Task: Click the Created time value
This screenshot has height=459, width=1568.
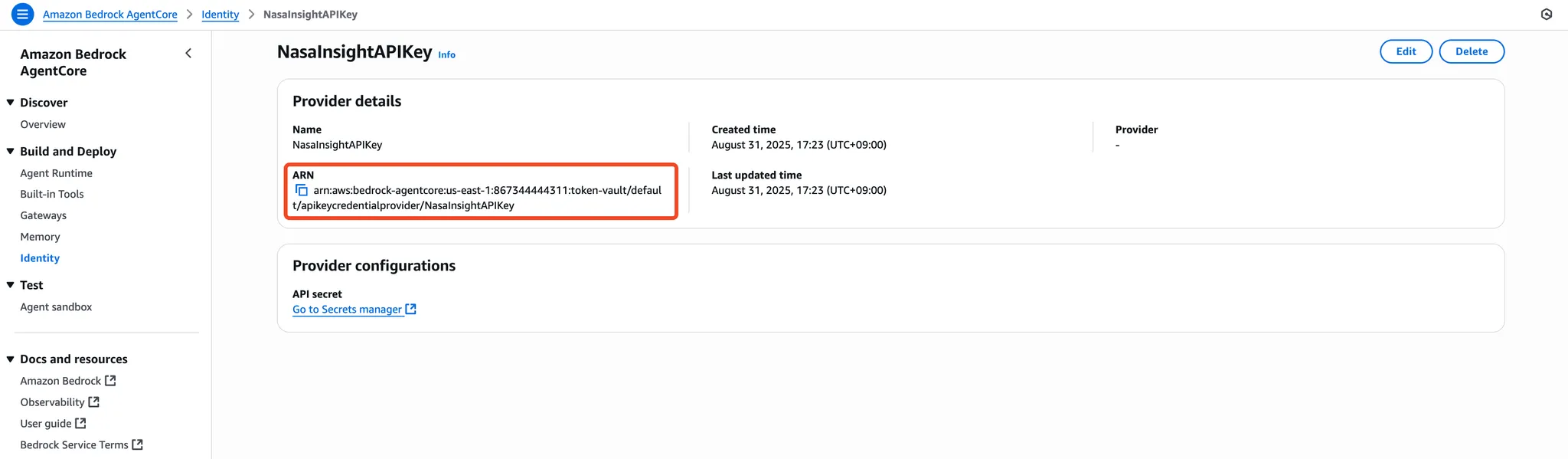Action: (x=799, y=145)
